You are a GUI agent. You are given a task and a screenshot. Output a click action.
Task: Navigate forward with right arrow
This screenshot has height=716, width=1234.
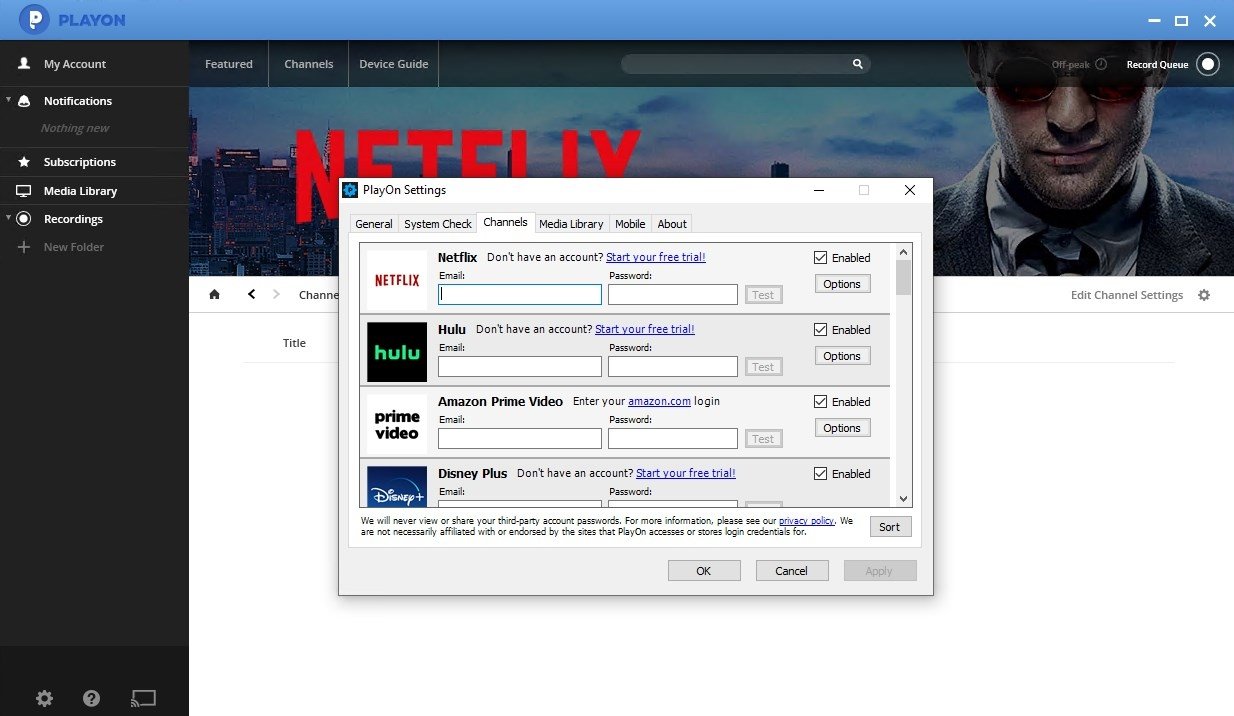(x=277, y=294)
